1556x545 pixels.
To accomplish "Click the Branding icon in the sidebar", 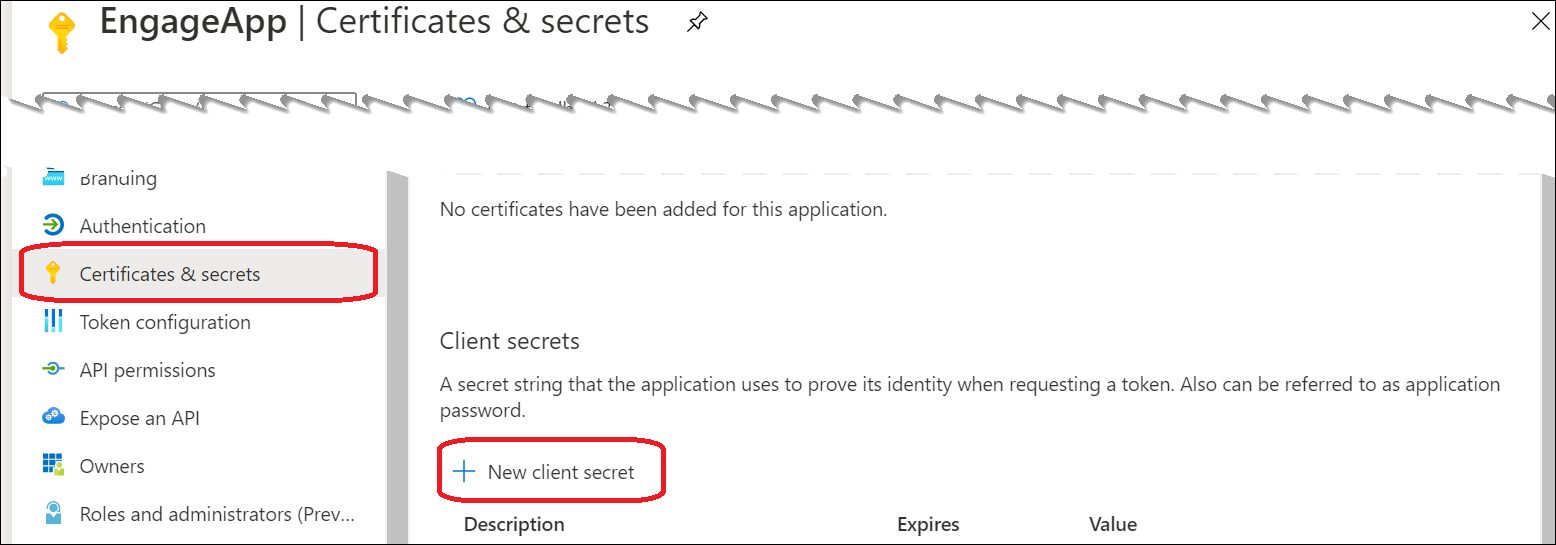I will click(54, 178).
